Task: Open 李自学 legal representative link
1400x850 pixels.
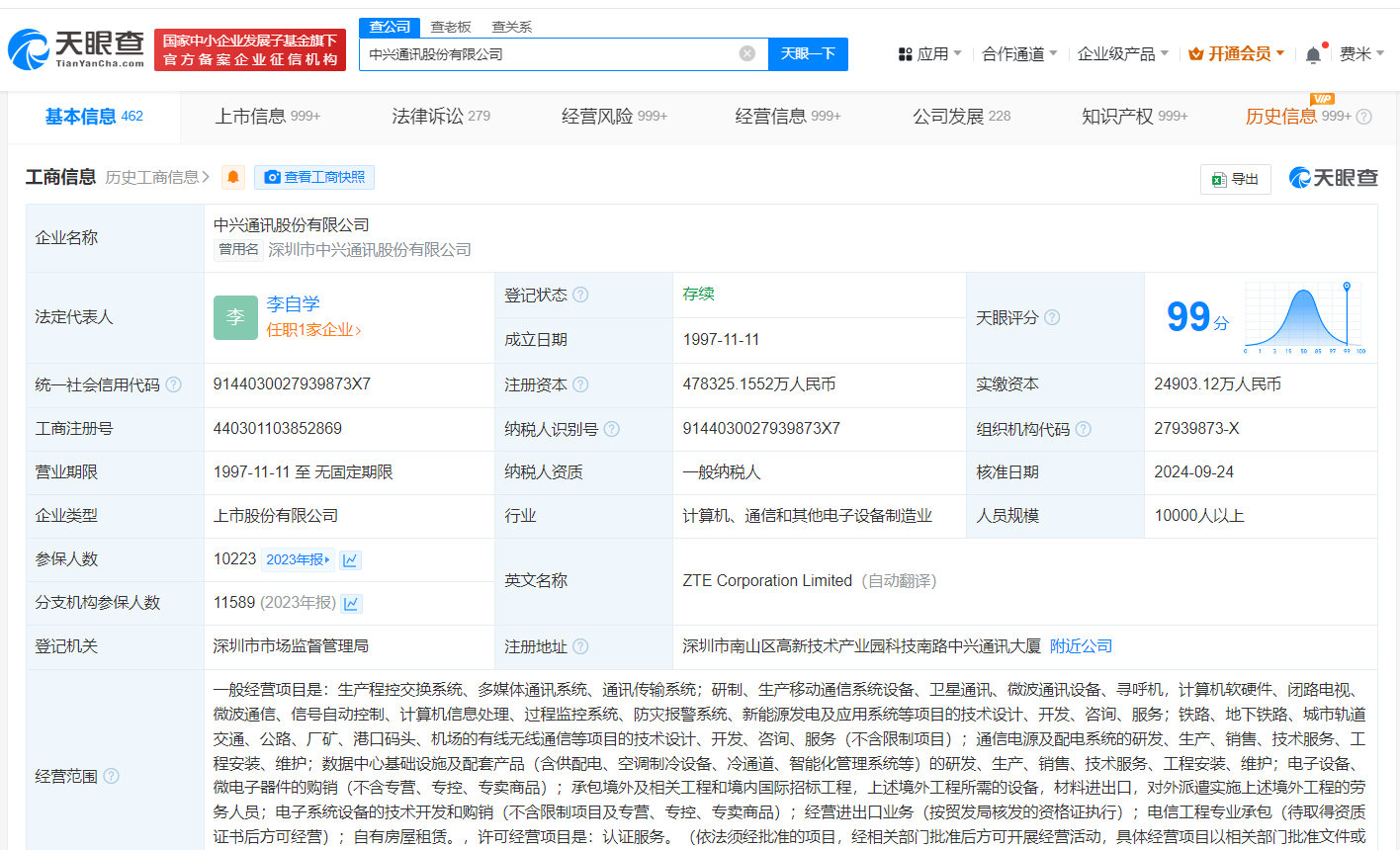Action: pyautogui.click(x=294, y=304)
